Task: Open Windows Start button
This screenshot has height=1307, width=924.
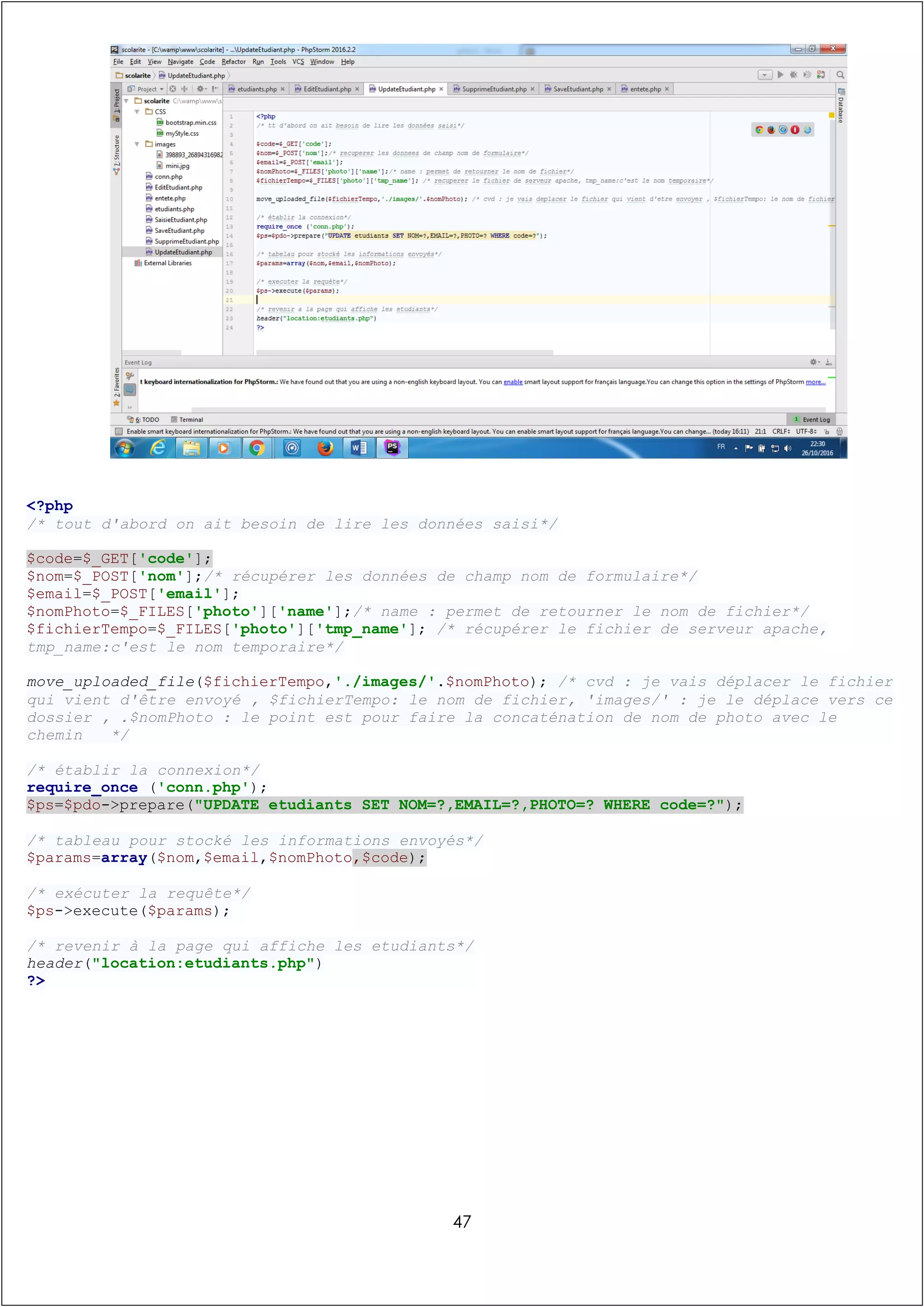Action: point(125,449)
